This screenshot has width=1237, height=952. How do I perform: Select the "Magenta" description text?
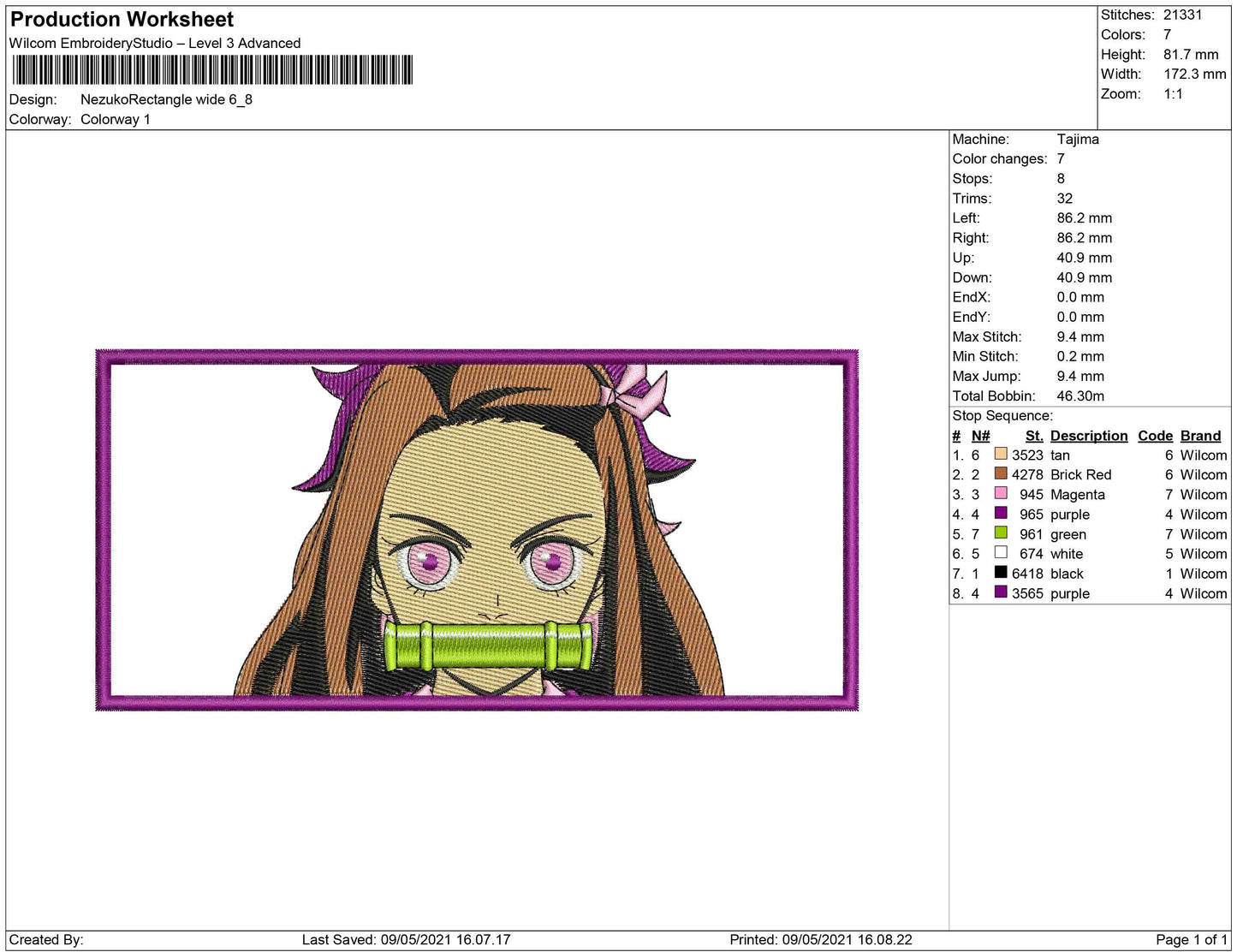[1078, 495]
